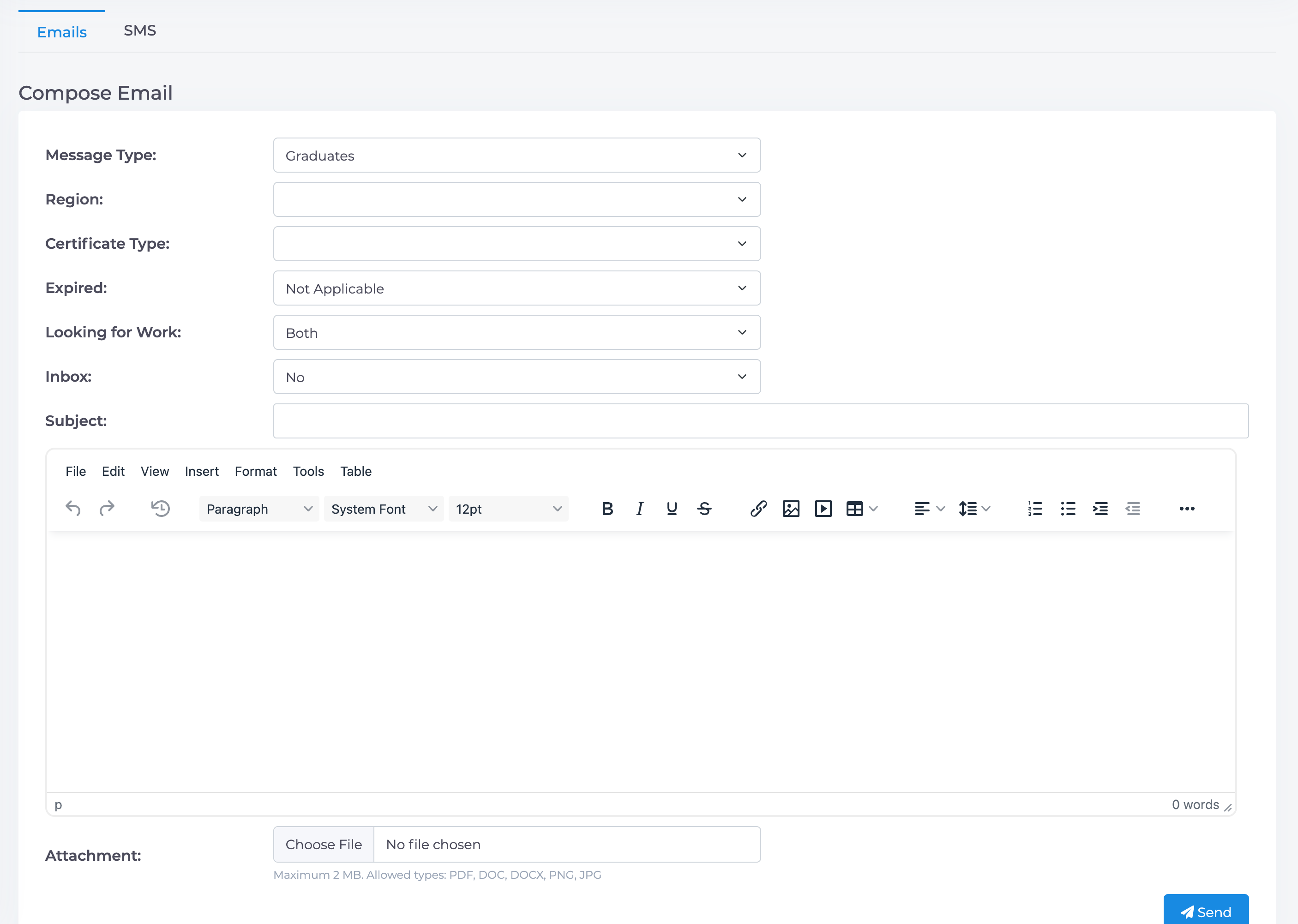The image size is (1298, 924).
Task: Switch to the SMS tab
Action: coord(140,31)
